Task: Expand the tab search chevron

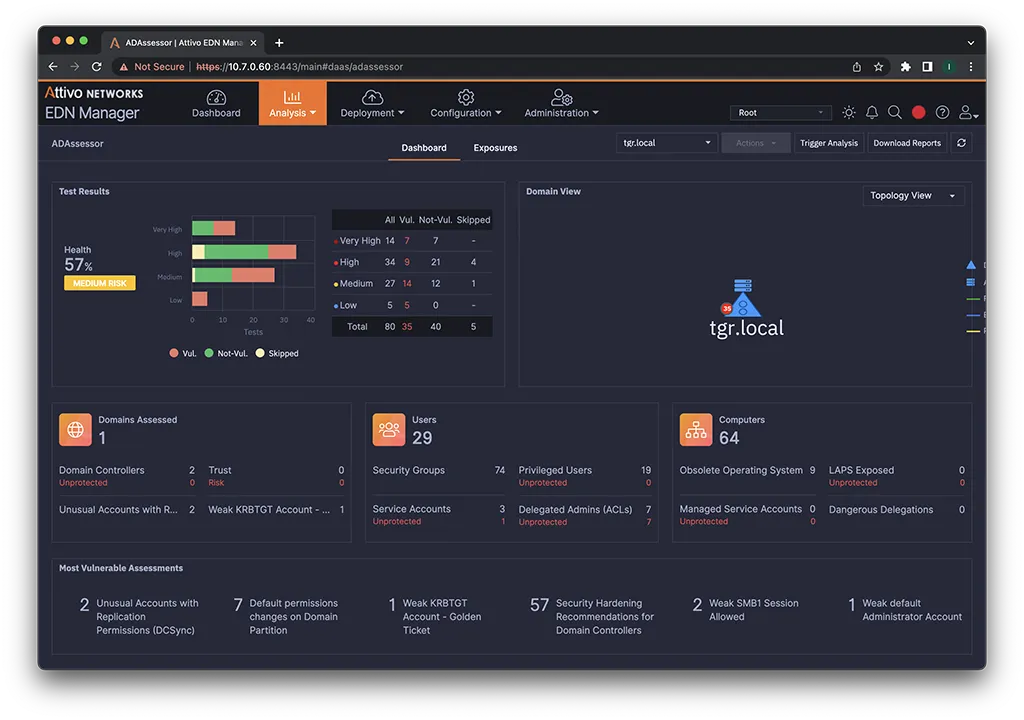Action: coord(970,42)
